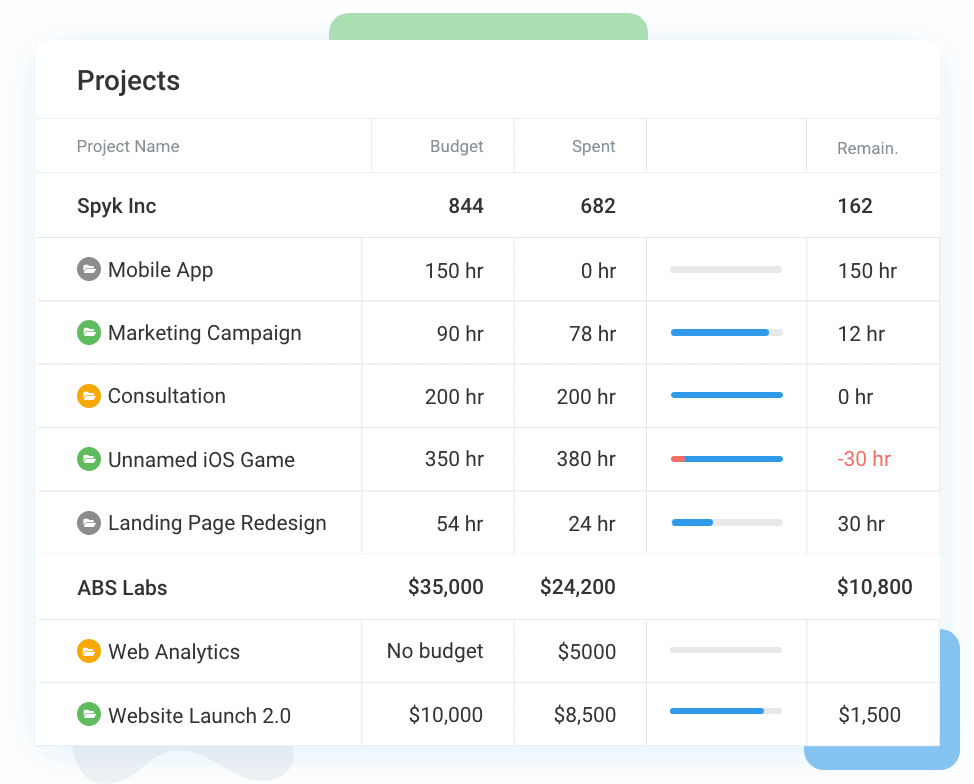Viewport: 974px width, 784px height.
Task: Sort by the Budget column header
Action: click(x=456, y=146)
